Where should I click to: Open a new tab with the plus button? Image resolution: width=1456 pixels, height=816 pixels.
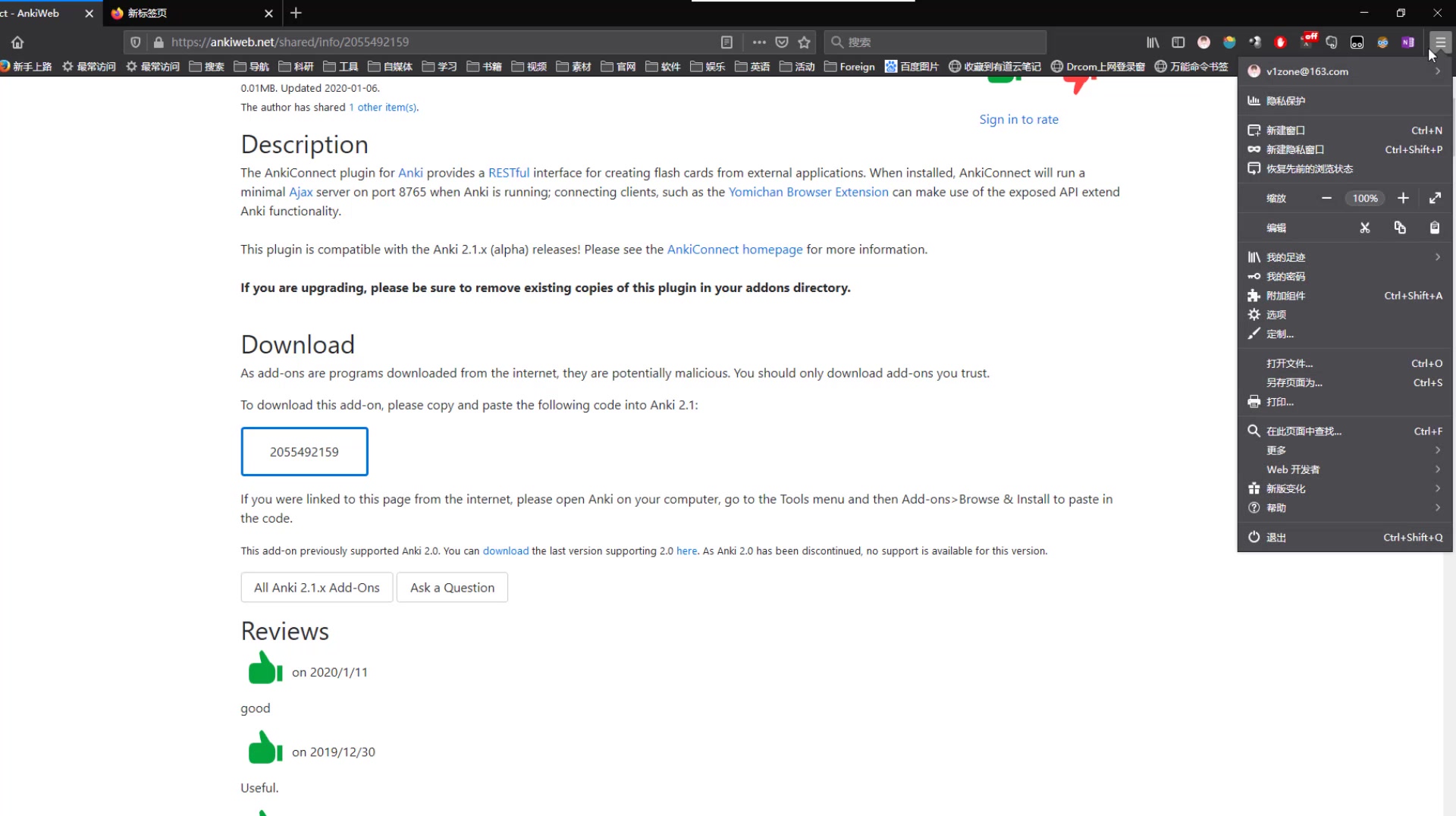(x=297, y=13)
